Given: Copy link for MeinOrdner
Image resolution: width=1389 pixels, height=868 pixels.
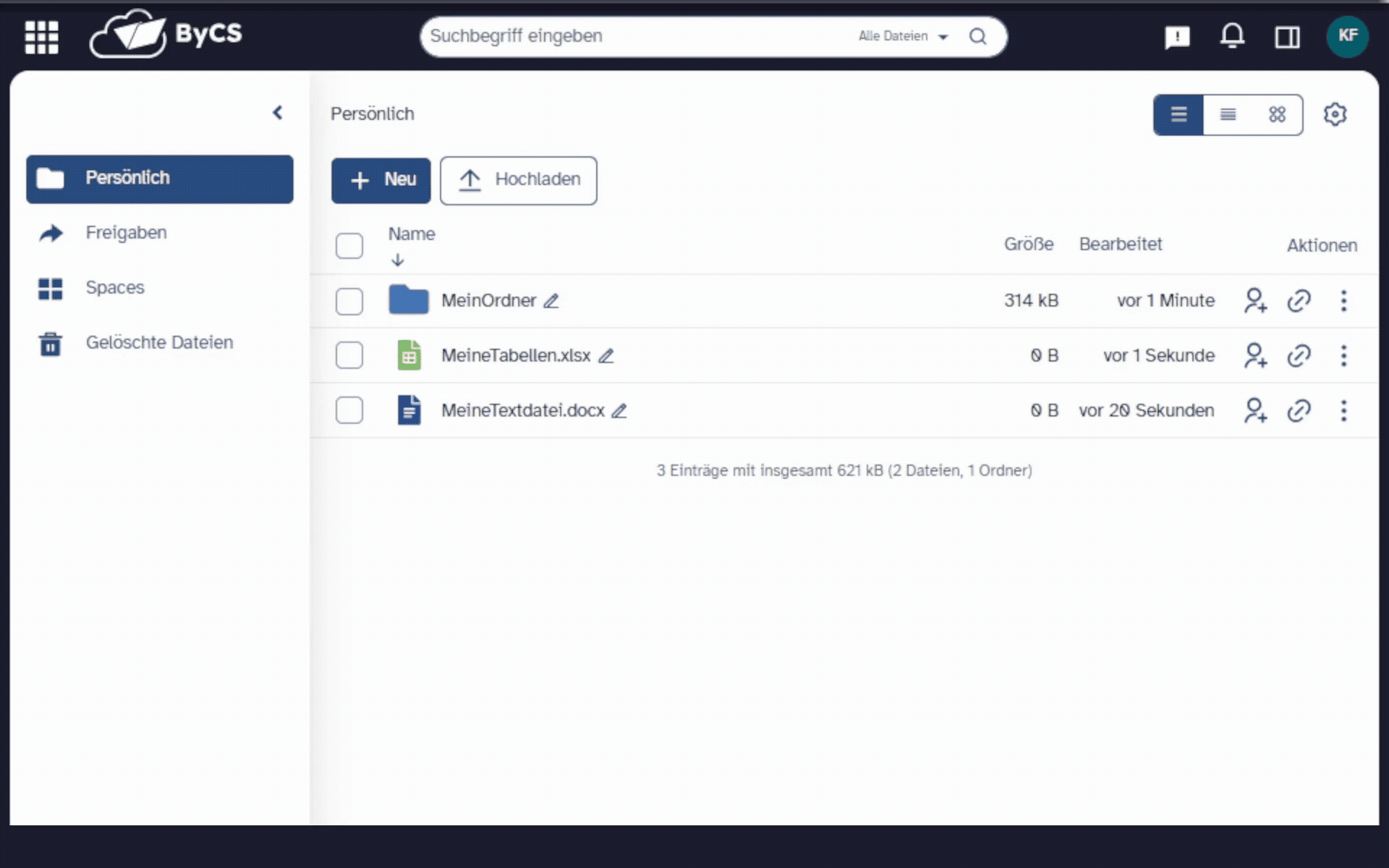Looking at the screenshot, I should [1299, 301].
